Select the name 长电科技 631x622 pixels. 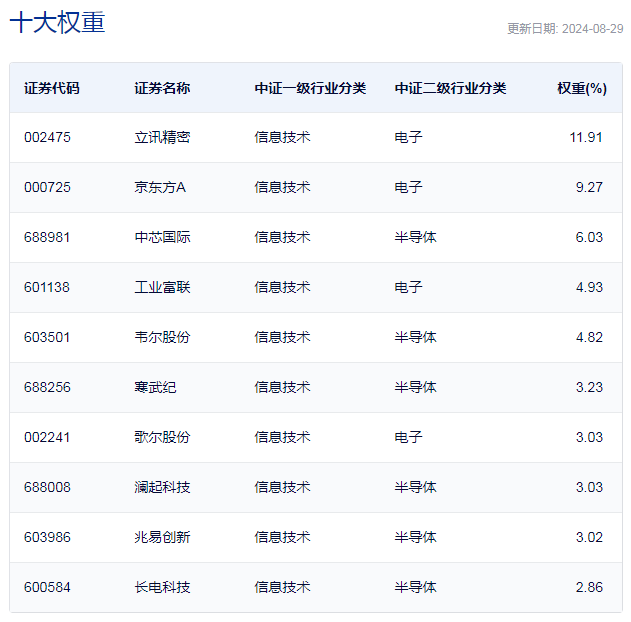tap(162, 587)
